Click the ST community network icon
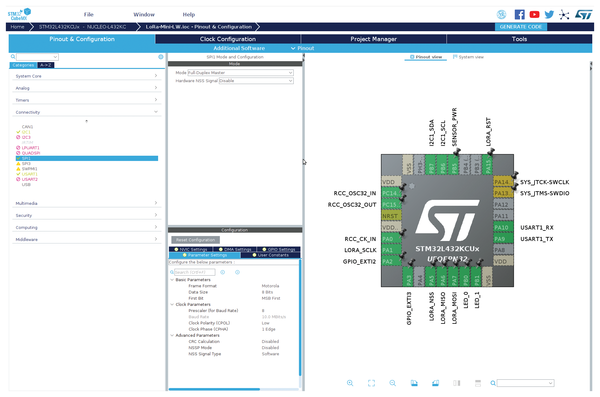The width and height of the screenshot is (600, 397). [x=564, y=15]
